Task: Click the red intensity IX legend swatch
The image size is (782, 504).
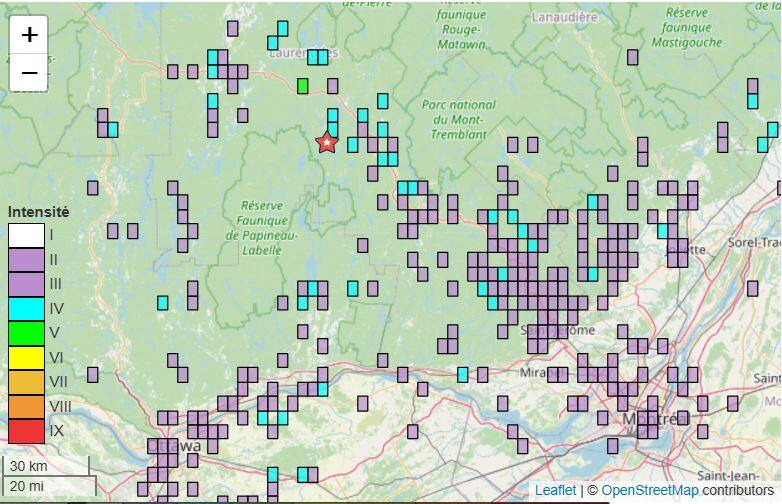Action: click(26, 431)
